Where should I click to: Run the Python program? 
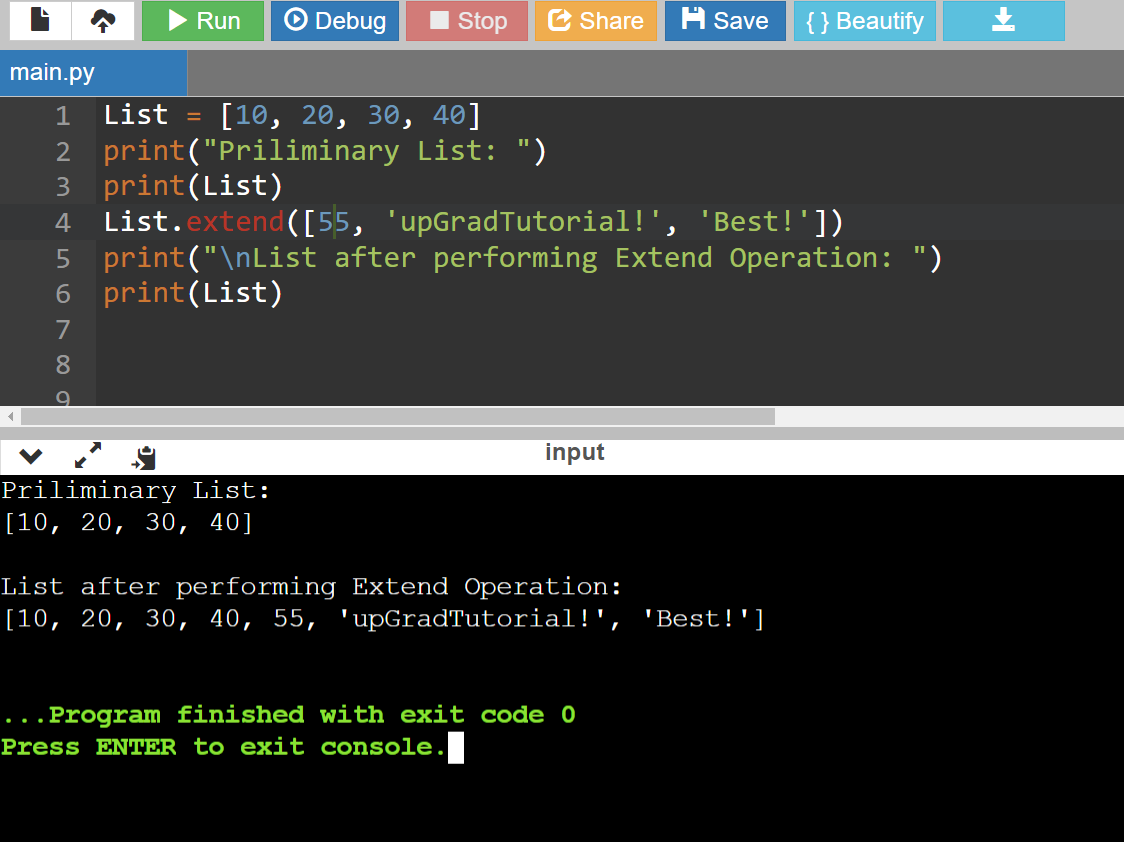[203, 21]
